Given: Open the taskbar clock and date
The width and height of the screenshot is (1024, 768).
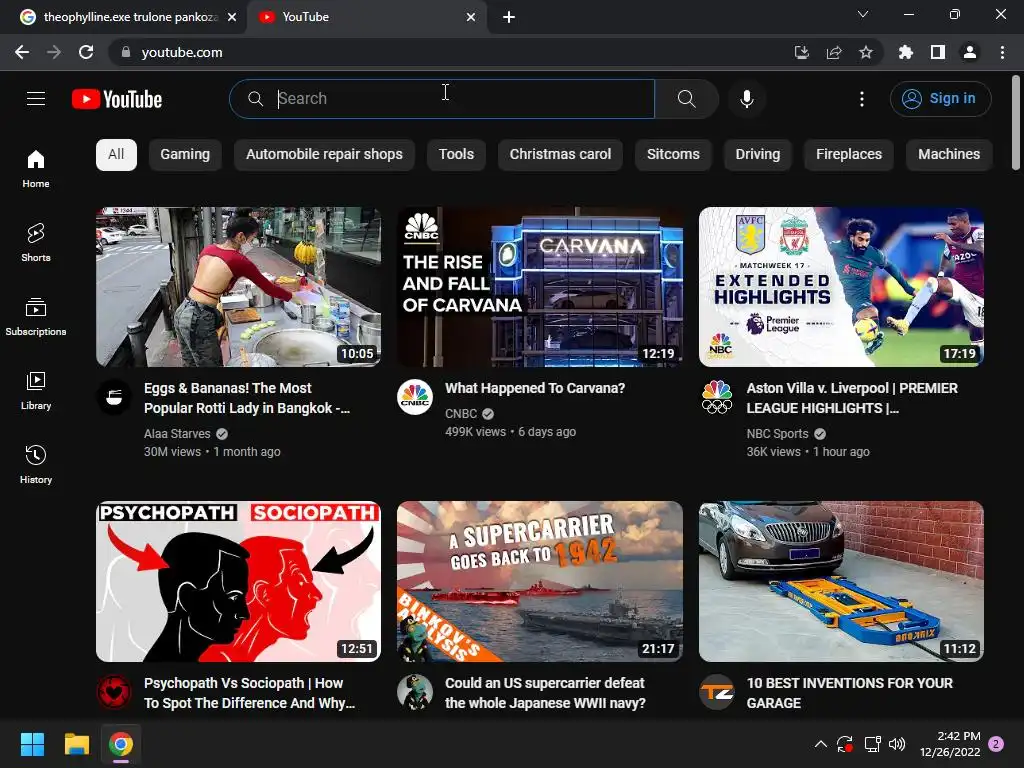Looking at the screenshot, I should [x=950, y=744].
